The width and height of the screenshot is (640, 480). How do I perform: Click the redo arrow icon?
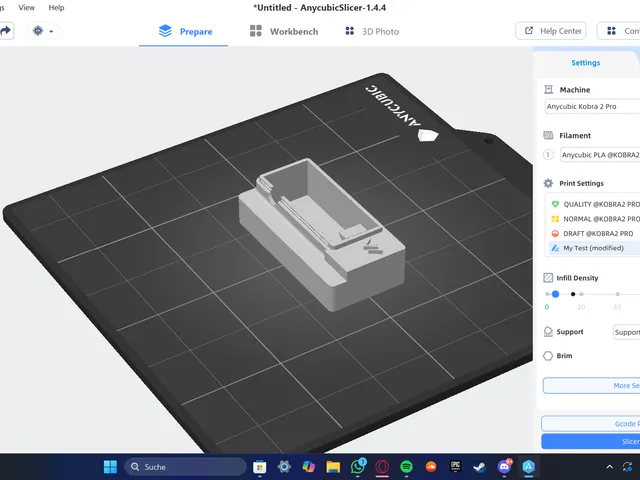tap(6, 31)
